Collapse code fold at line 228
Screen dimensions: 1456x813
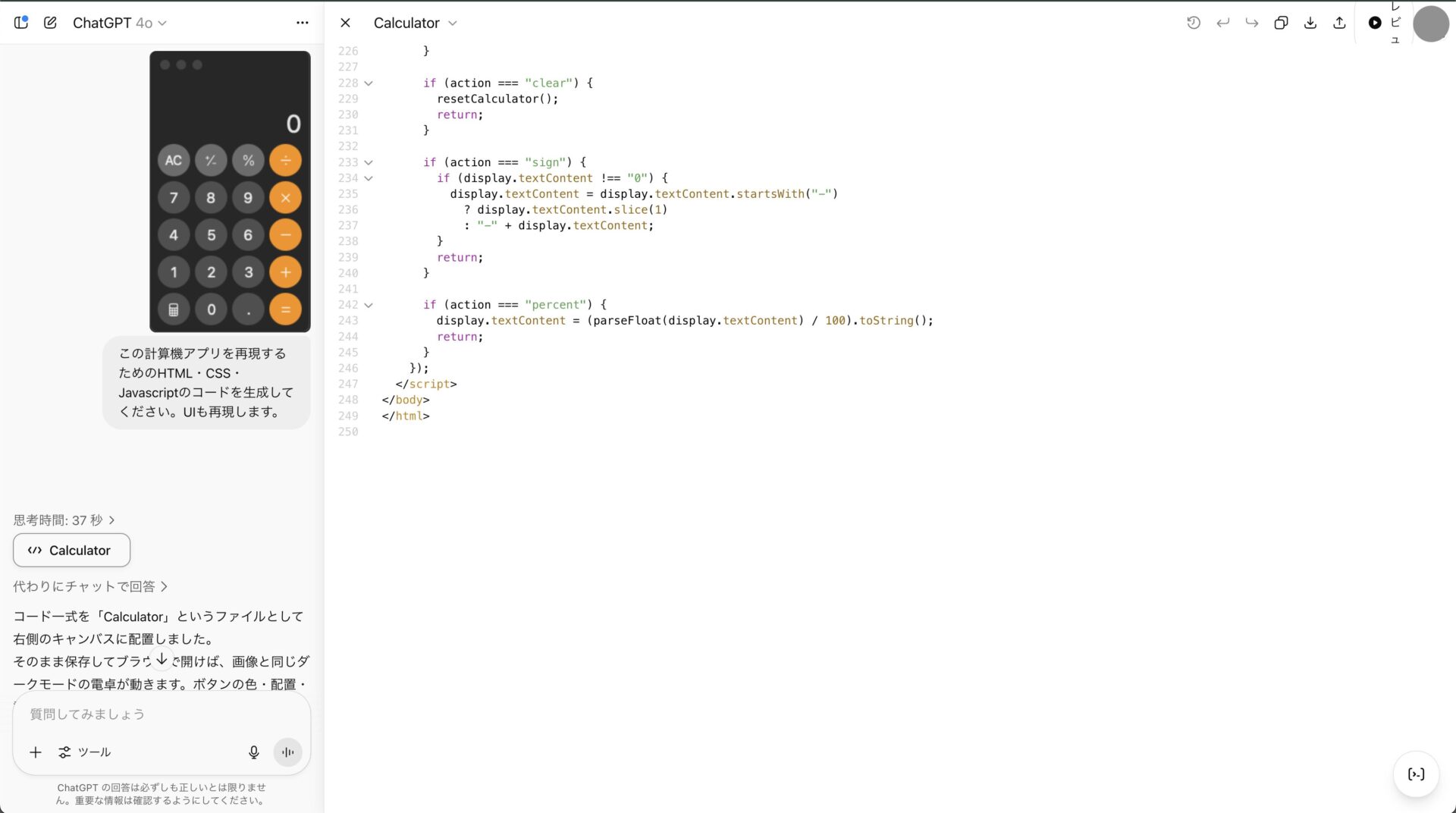click(369, 83)
